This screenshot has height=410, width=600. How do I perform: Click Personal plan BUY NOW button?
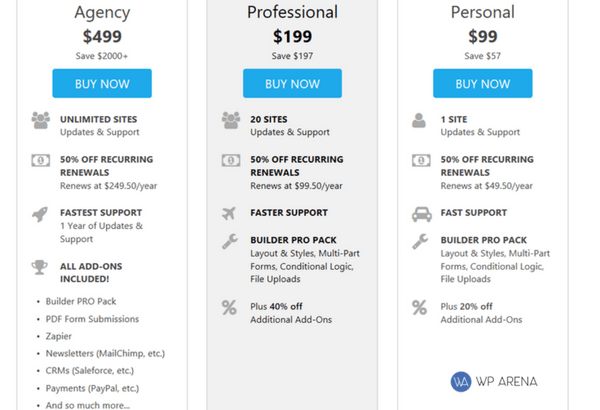(x=483, y=83)
